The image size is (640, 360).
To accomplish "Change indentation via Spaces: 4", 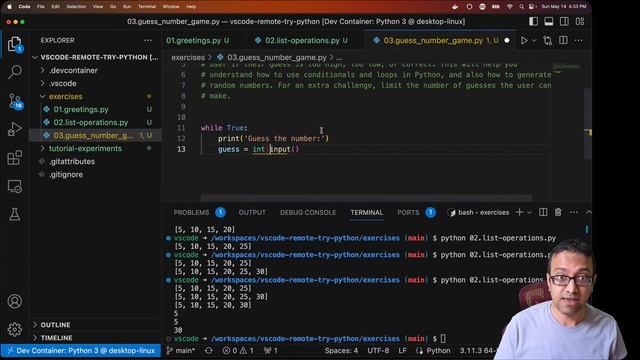I will [341, 351].
